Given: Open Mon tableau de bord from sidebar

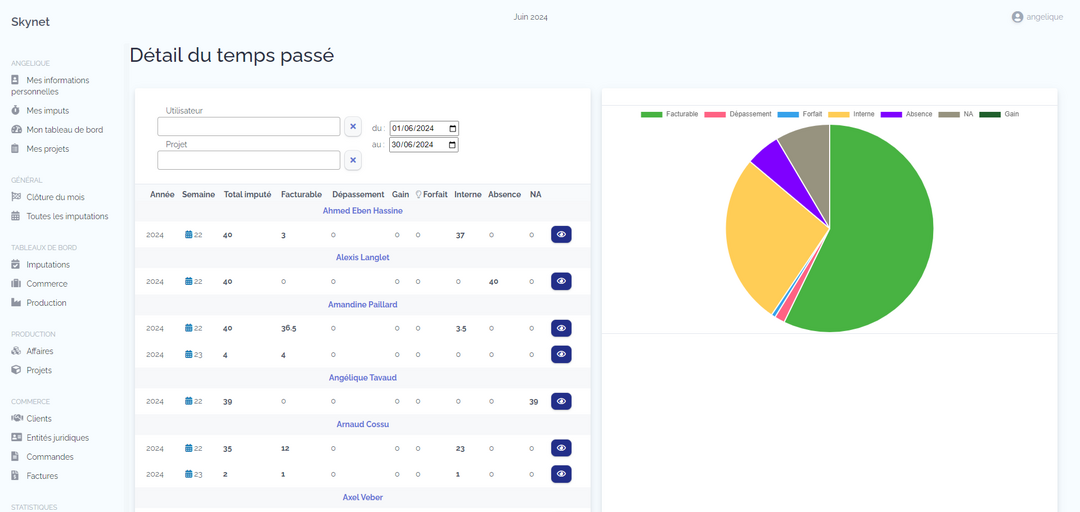Looking at the screenshot, I should click(64, 130).
